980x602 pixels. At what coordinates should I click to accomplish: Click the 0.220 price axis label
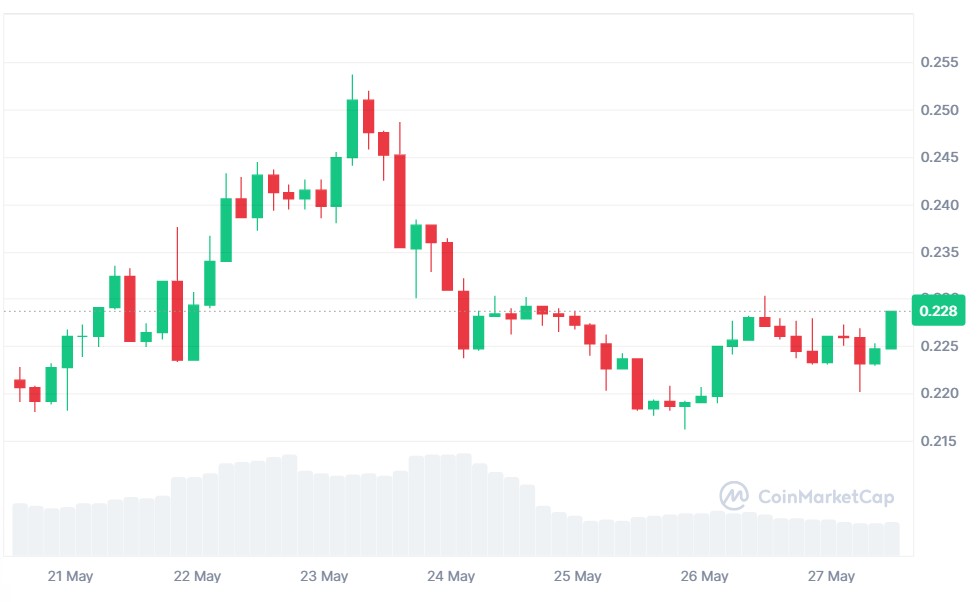pyautogui.click(x=939, y=393)
